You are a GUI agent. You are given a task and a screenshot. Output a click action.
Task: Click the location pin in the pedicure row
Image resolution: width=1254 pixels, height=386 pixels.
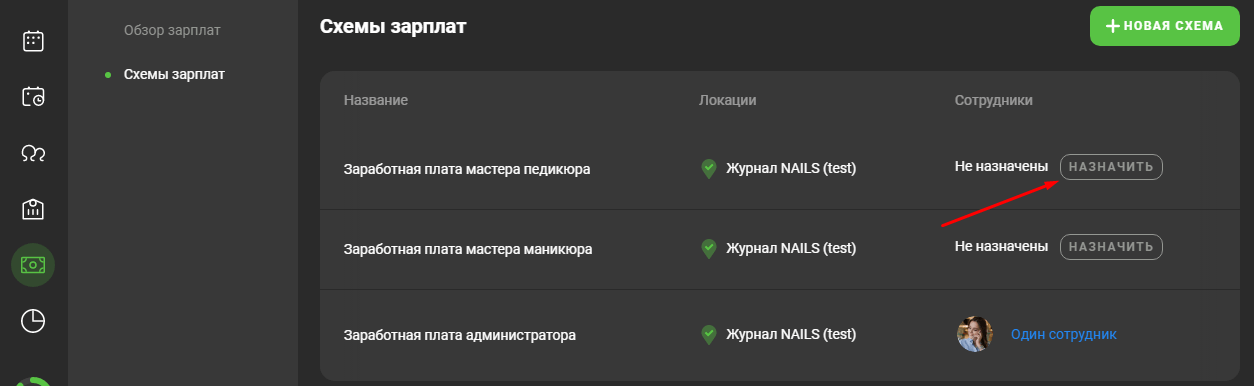point(709,169)
